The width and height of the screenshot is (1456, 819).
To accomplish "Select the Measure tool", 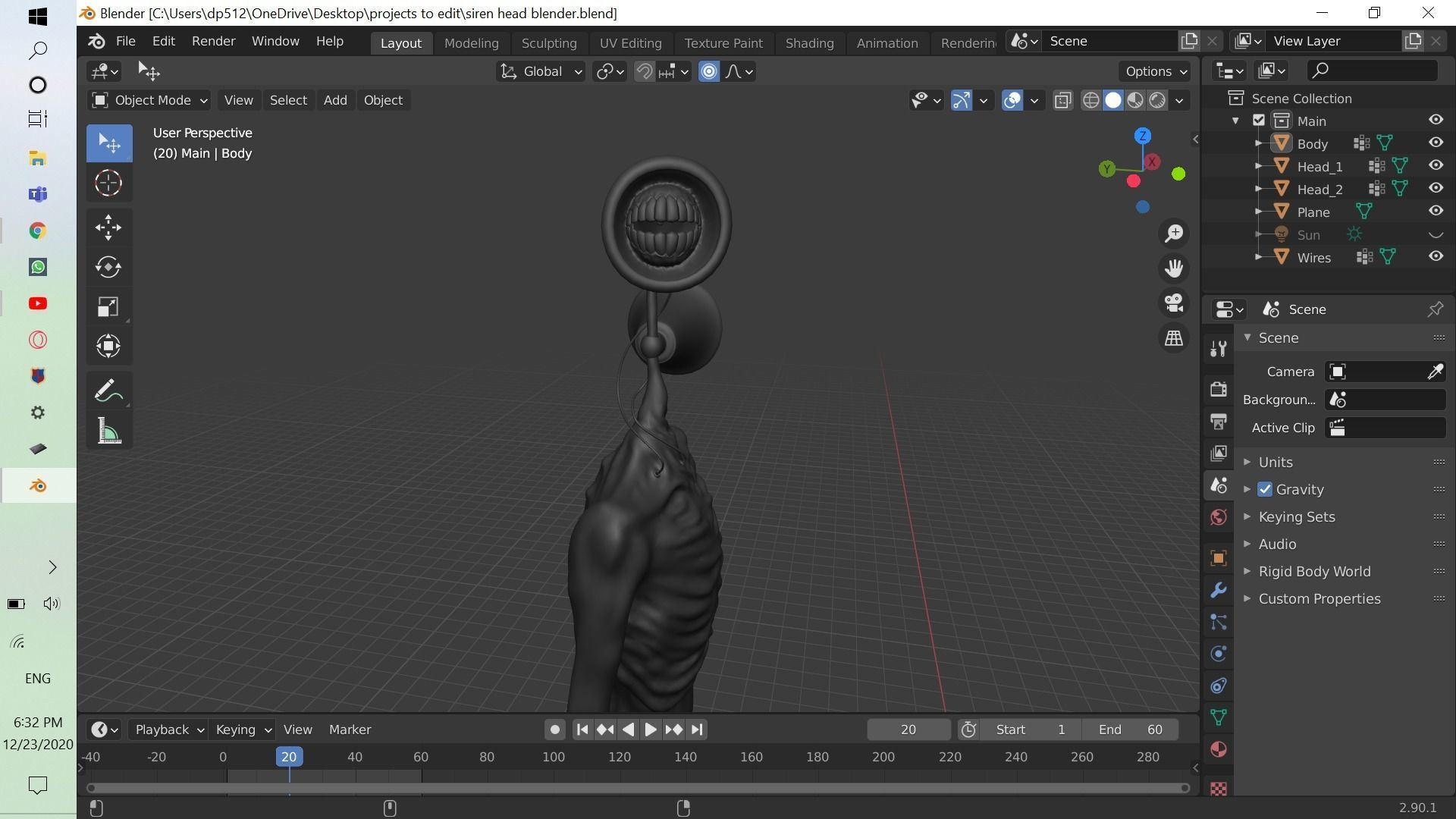I will (x=108, y=431).
